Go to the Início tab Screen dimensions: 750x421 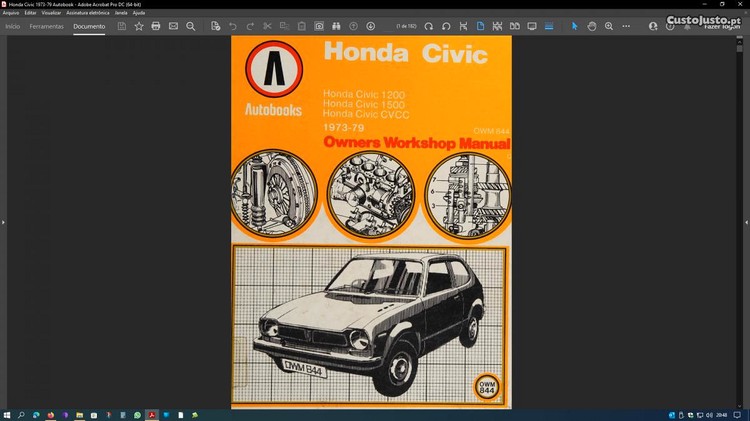click(13, 26)
